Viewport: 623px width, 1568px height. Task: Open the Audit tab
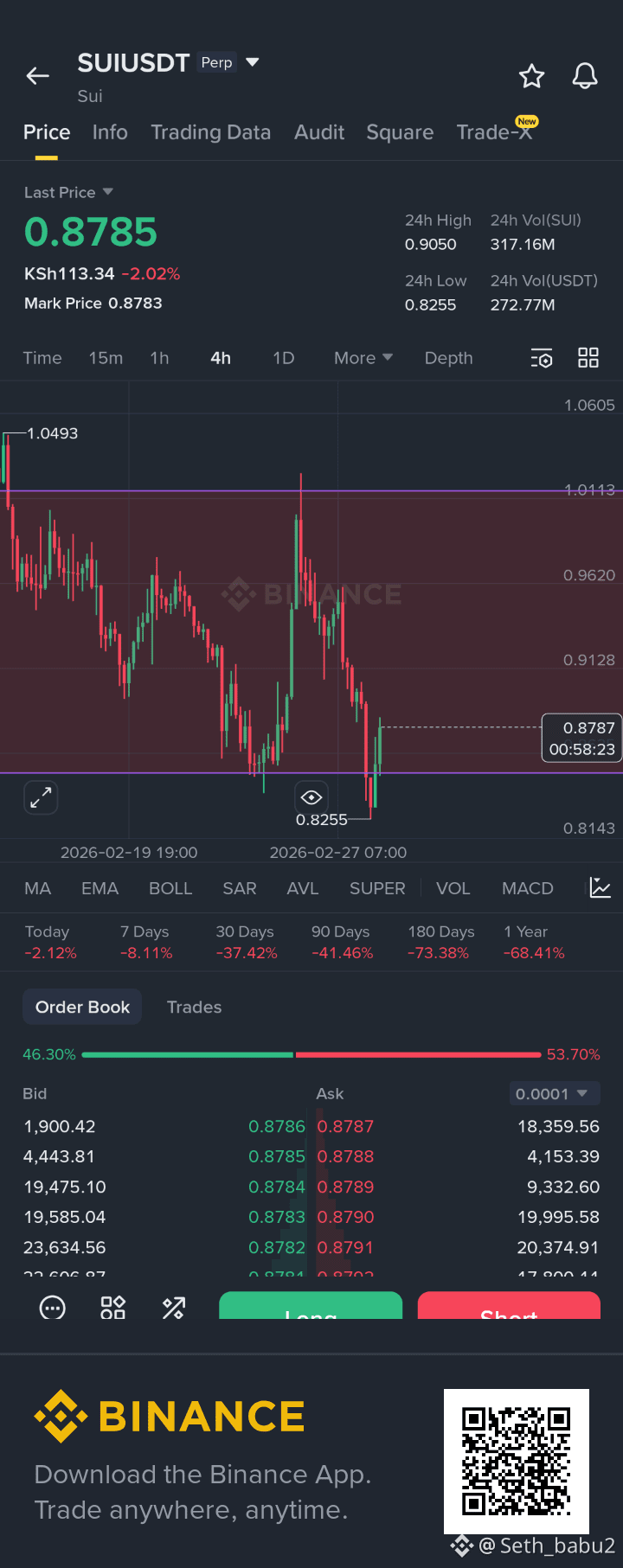(x=319, y=132)
